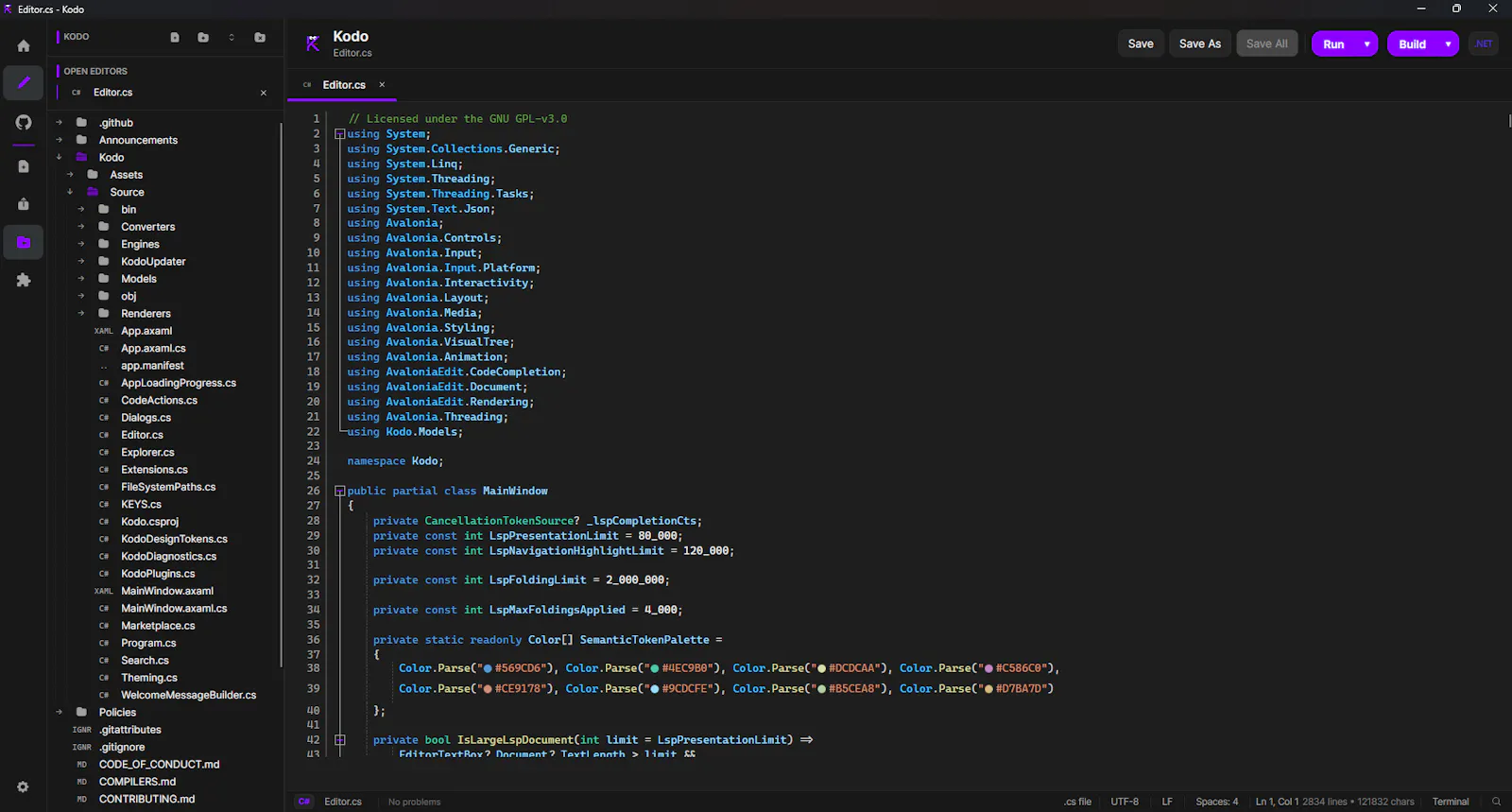Open the Home view in sidebar
Image resolution: width=1512 pixels, height=812 pixels.
coord(24,45)
